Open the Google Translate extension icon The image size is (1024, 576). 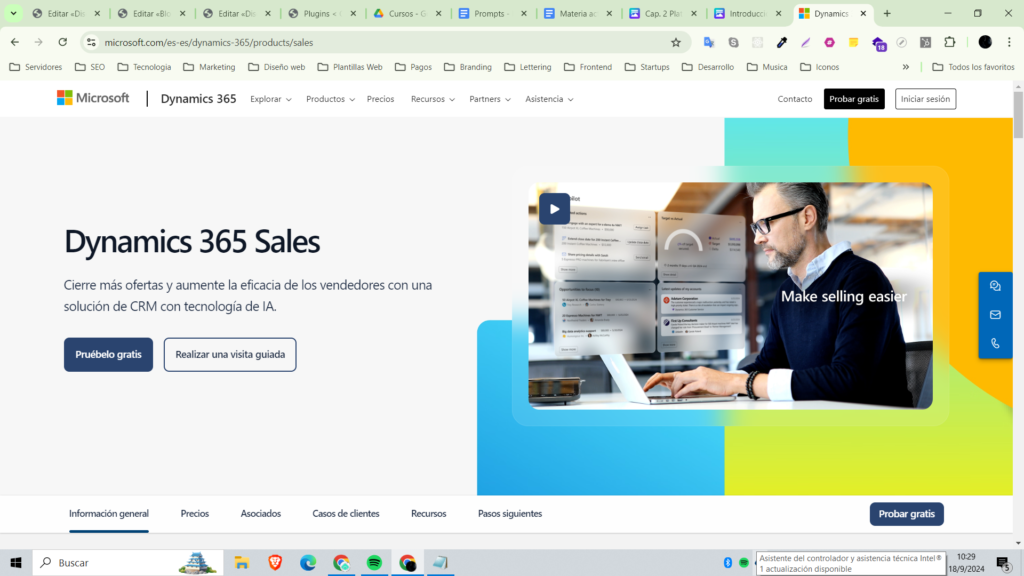tap(709, 42)
